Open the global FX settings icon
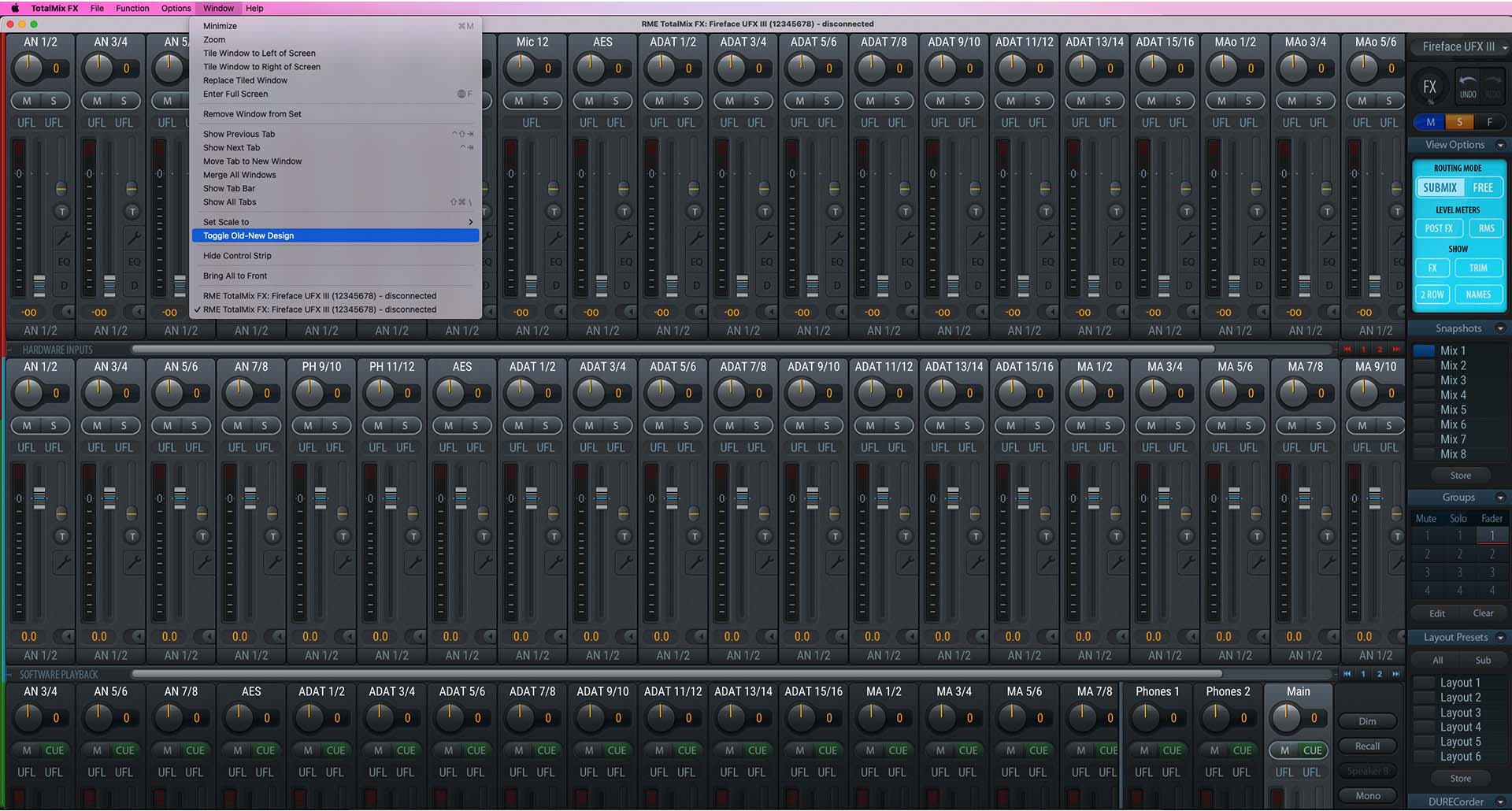The image size is (1512, 811). coord(1429,87)
